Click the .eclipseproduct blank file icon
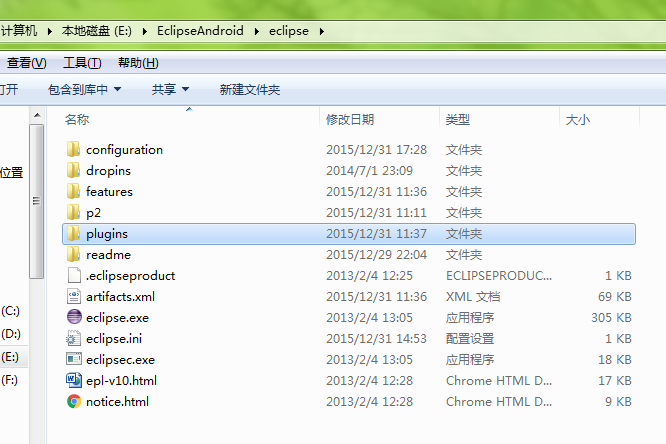 coord(74,275)
